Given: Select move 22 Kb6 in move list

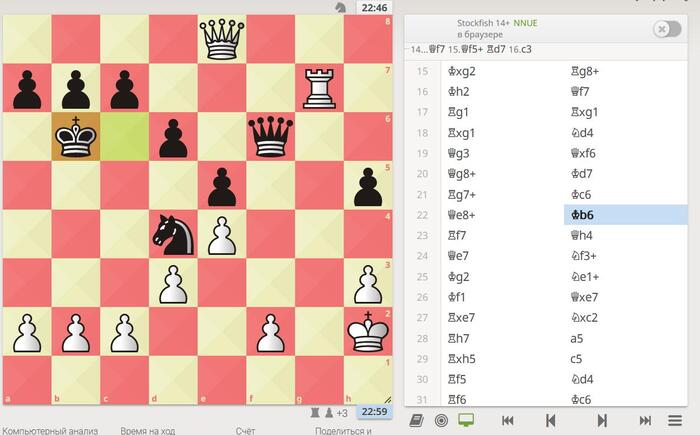Looking at the screenshot, I should coord(583,215).
